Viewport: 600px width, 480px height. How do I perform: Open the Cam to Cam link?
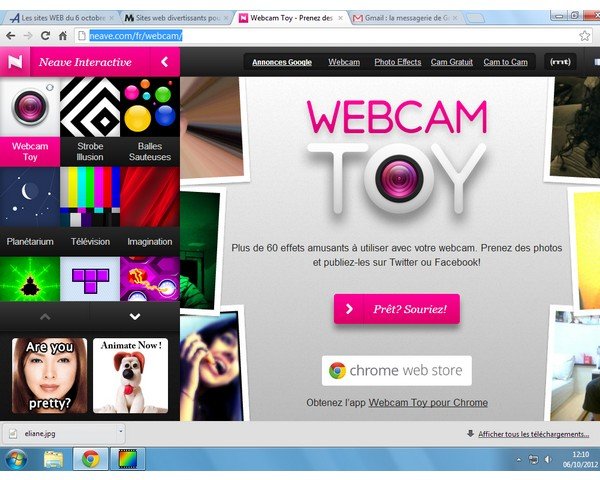point(505,62)
